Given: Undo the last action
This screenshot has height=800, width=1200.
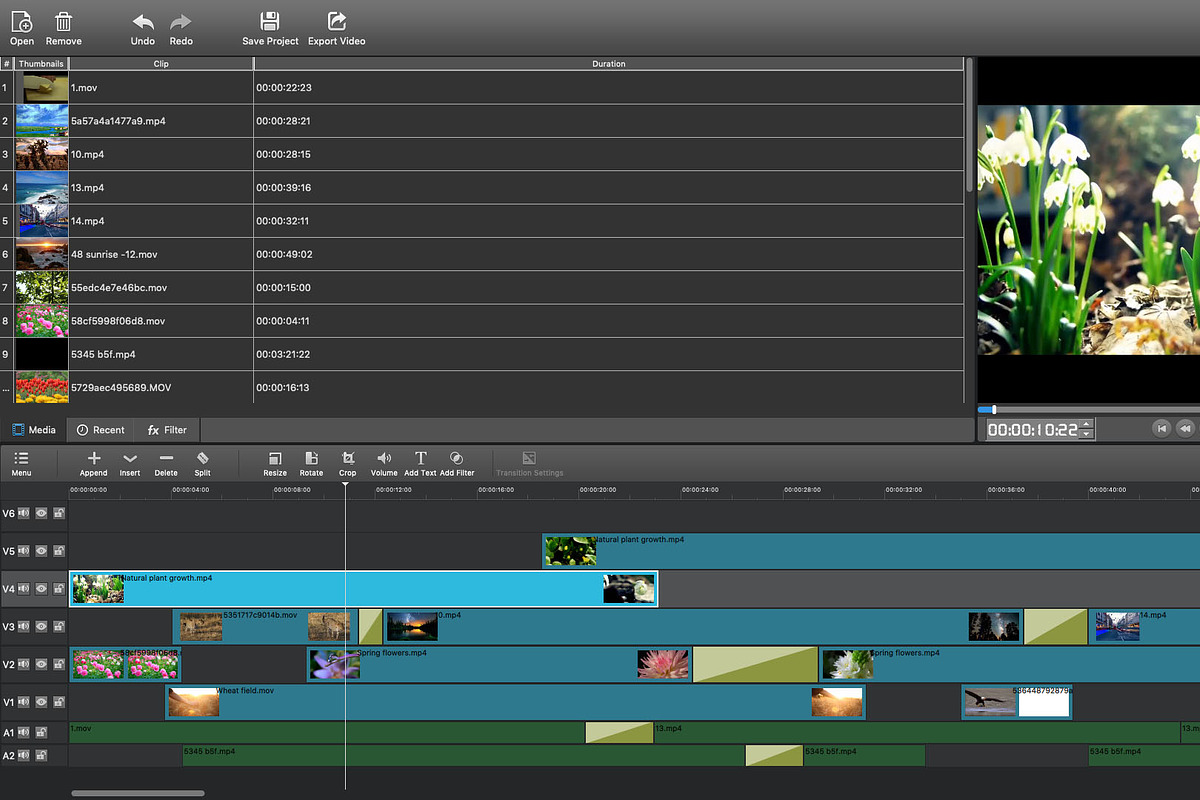Looking at the screenshot, I should (143, 21).
